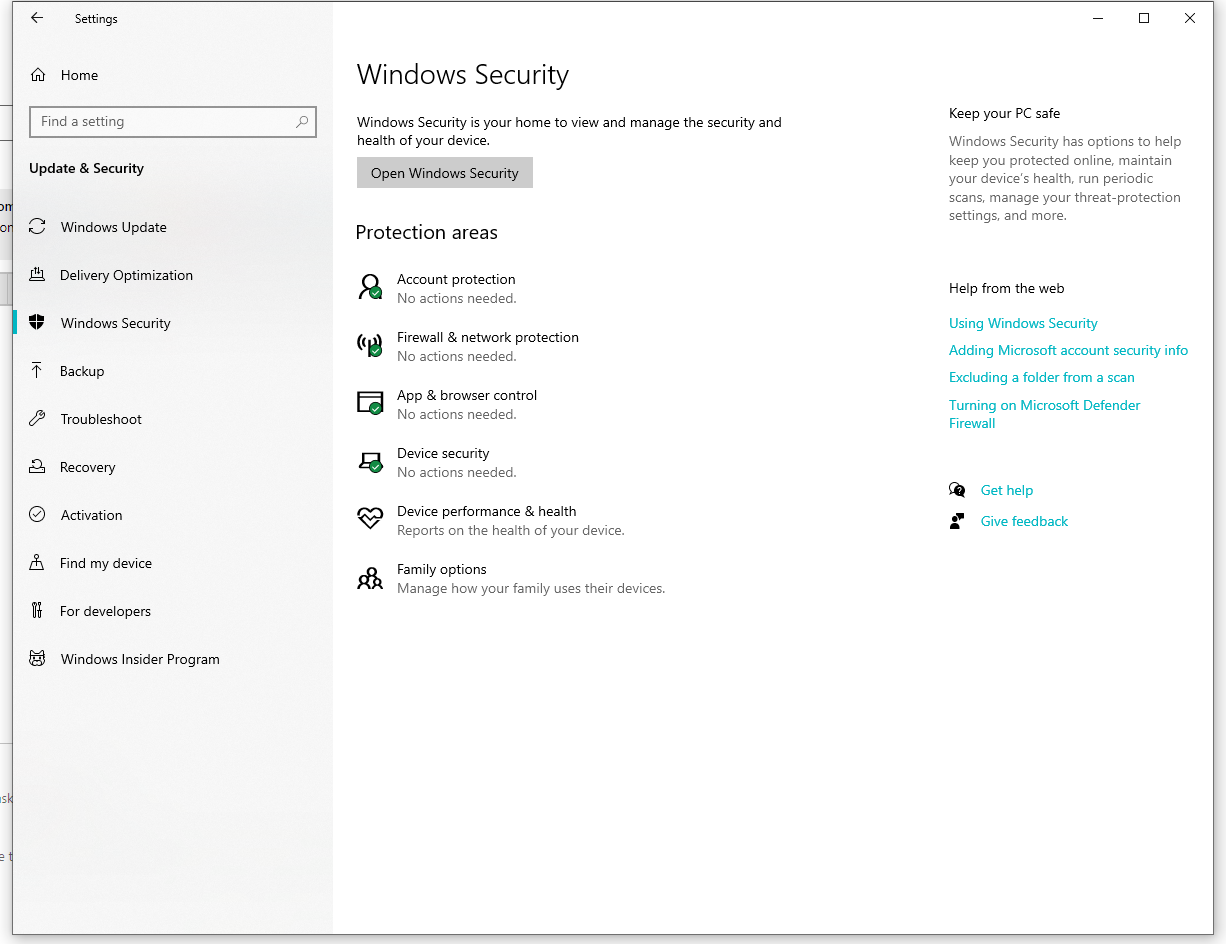Click the Family options people icon
Screen dimensions: 1226x944
pyautogui.click(x=370, y=577)
